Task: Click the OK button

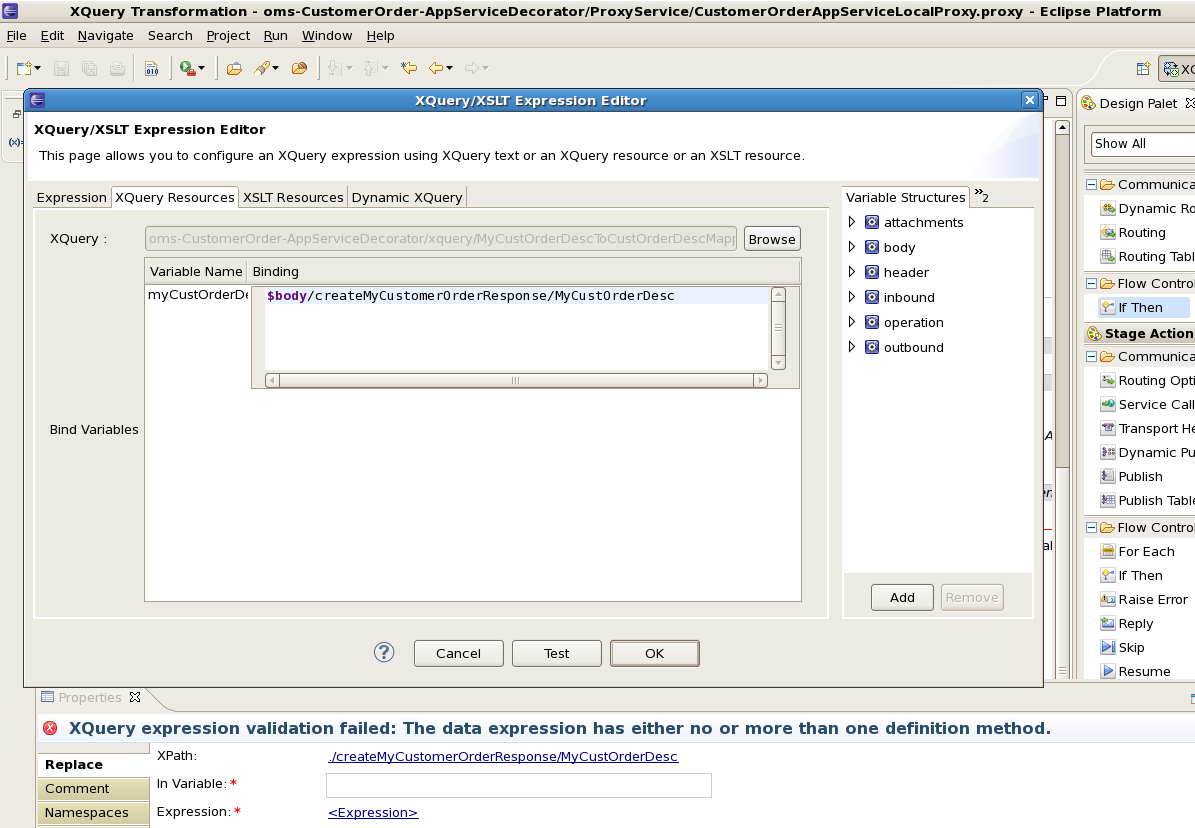Action: click(x=655, y=653)
